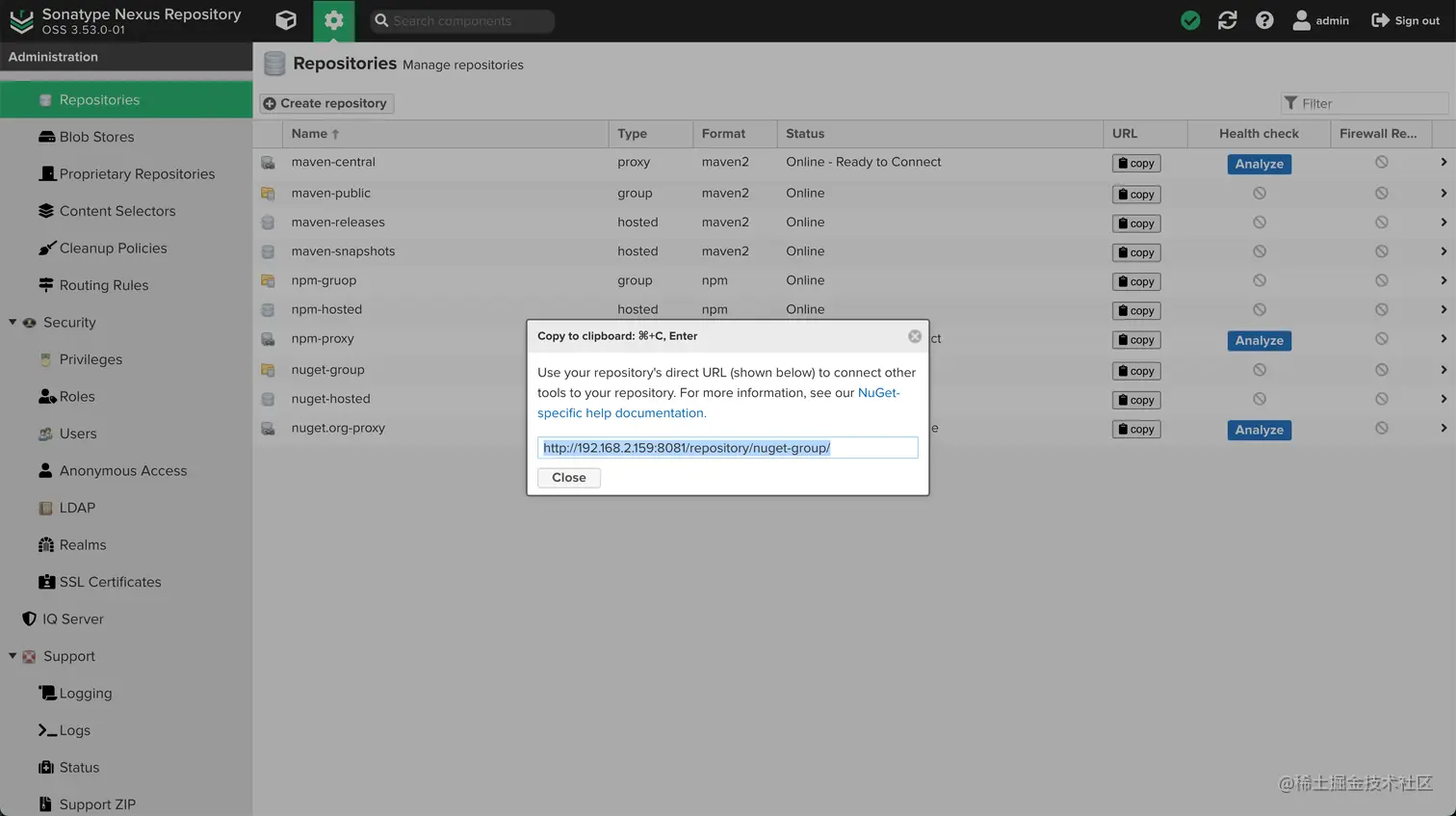Click the copy URL button for maven-releases
This screenshot has height=816, width=1456.
click(x=1136, y=224)
